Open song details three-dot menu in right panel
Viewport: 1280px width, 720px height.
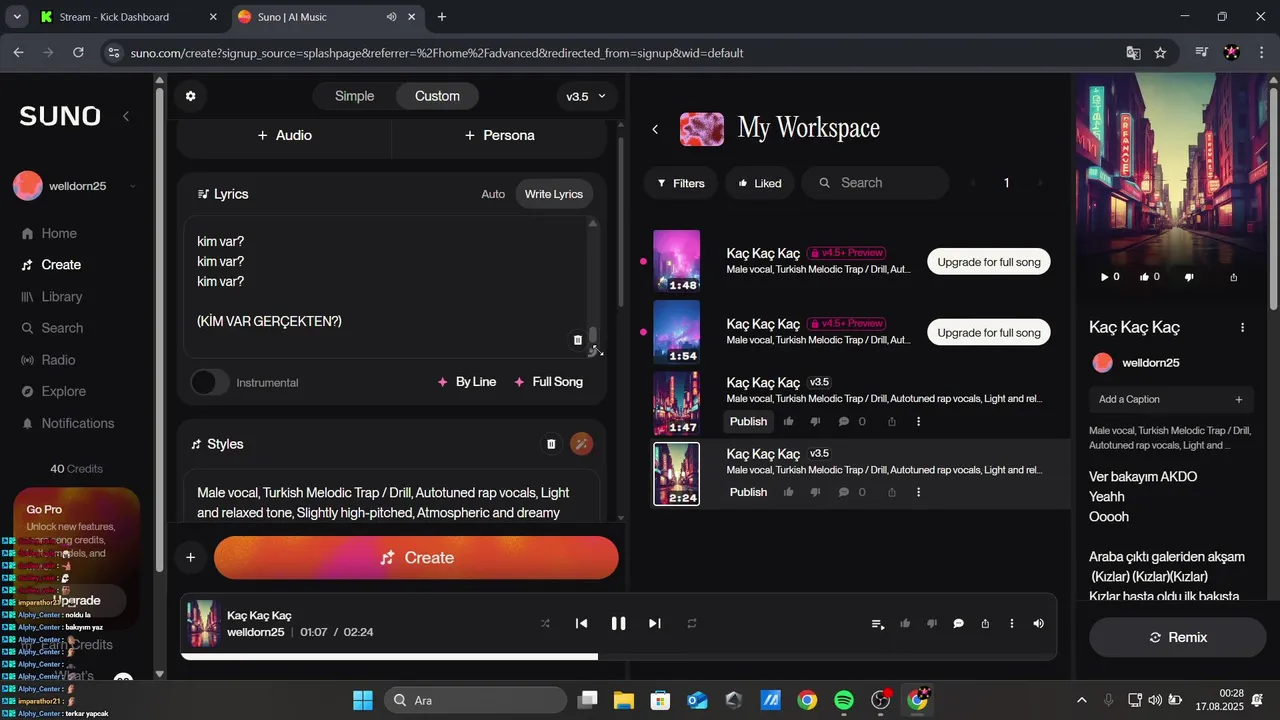coord(1243,327)
